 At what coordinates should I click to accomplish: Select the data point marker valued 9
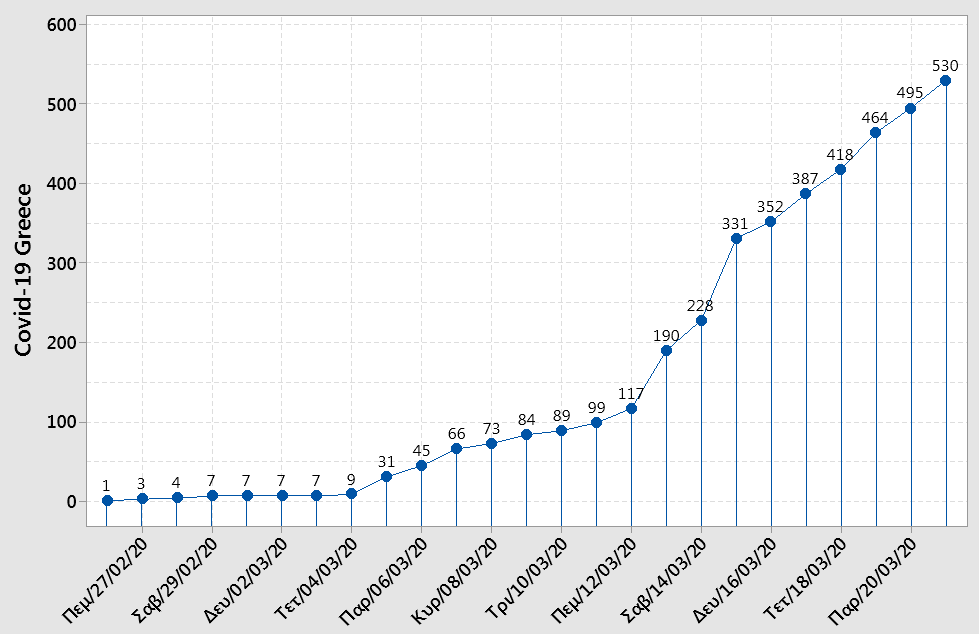tap(352, 494)
